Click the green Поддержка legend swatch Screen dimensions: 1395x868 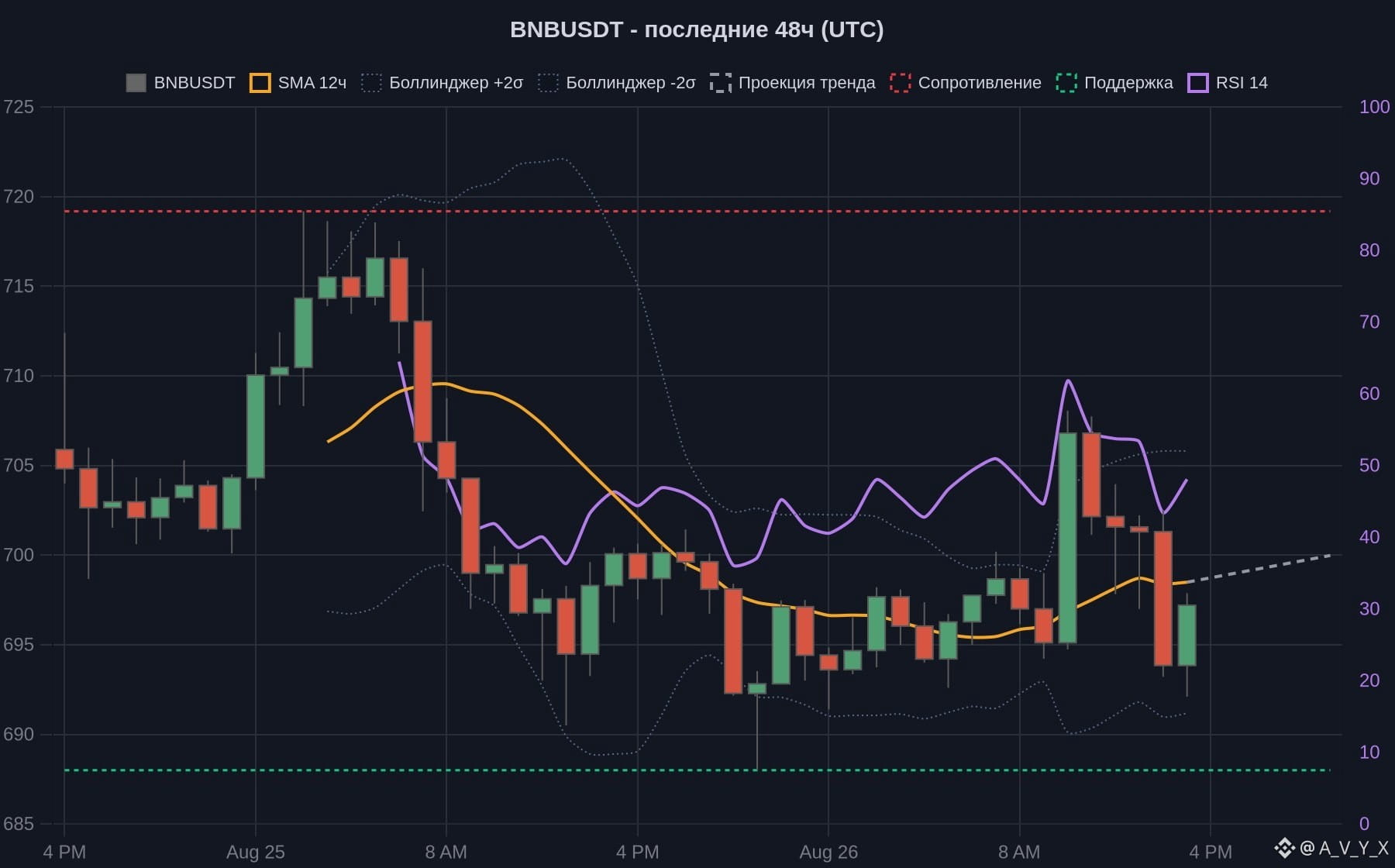(1066, 83)
